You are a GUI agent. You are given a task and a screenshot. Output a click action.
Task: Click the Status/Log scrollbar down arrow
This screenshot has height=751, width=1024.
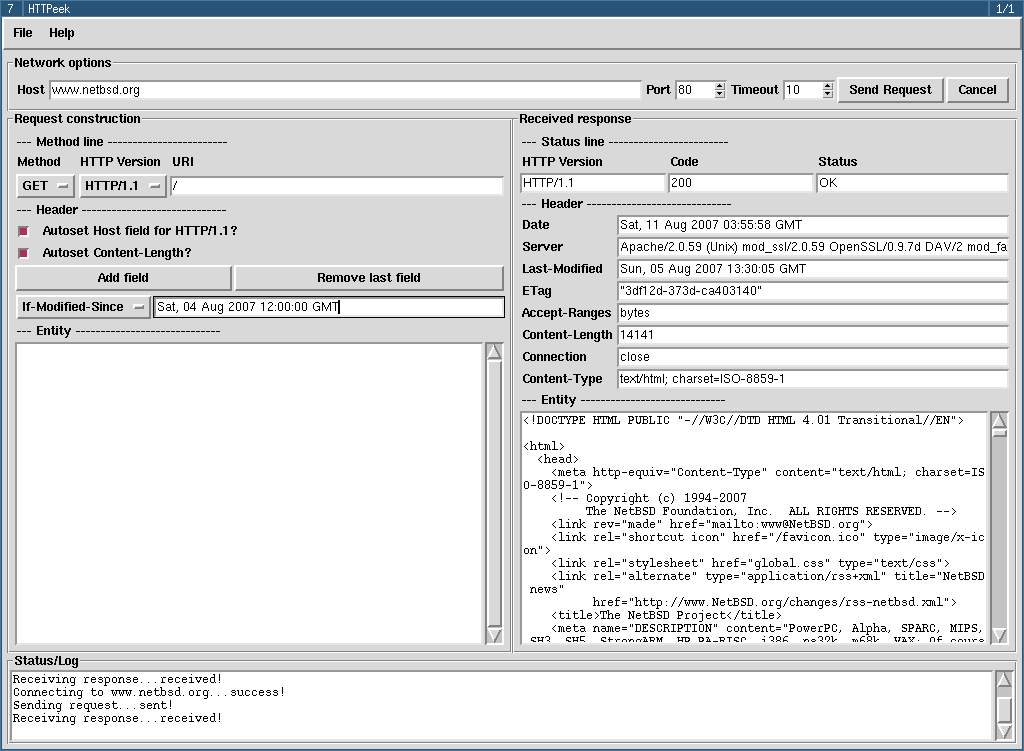point(1004,731)
